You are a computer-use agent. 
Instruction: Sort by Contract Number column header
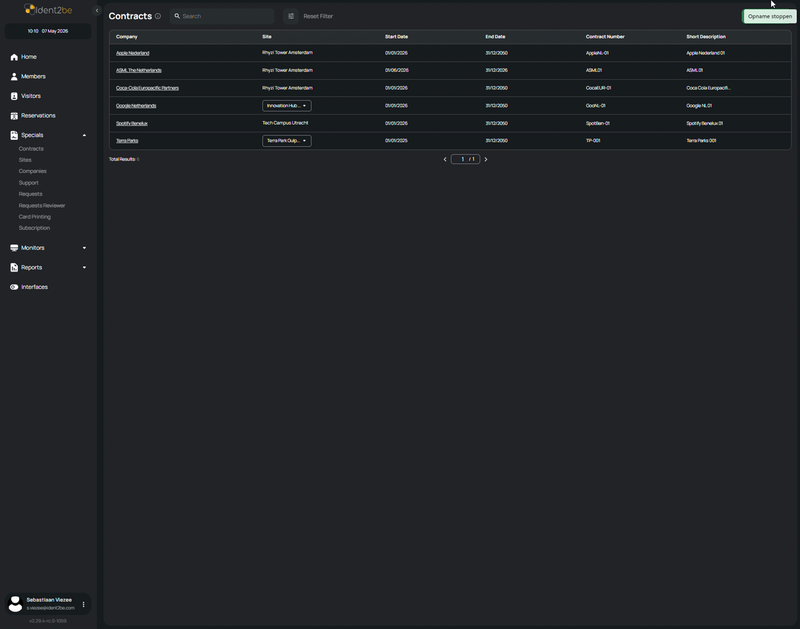coord(605,37)
